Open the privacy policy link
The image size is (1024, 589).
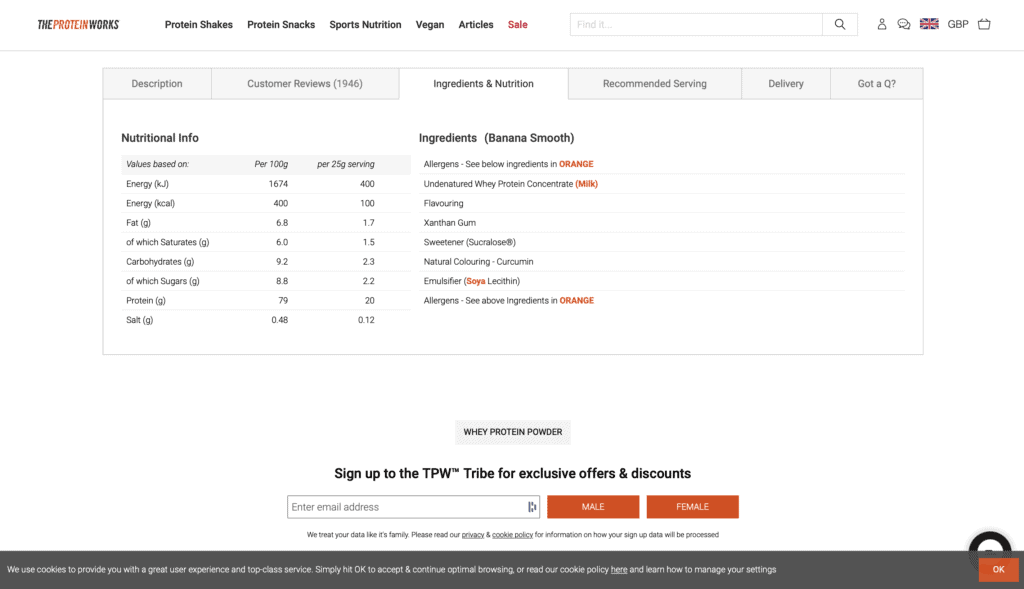coord(473,535)
